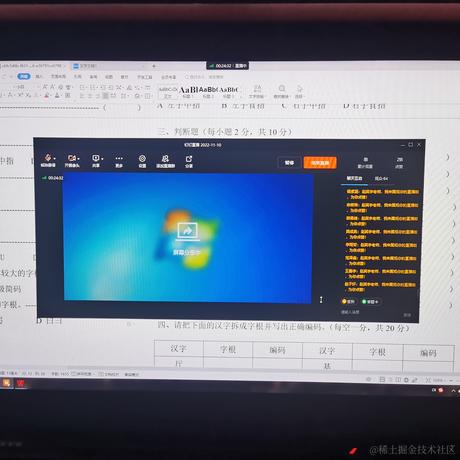Click the orange app icon on the taskbar
The image size is (460, 460).
[x=6, y=383]
